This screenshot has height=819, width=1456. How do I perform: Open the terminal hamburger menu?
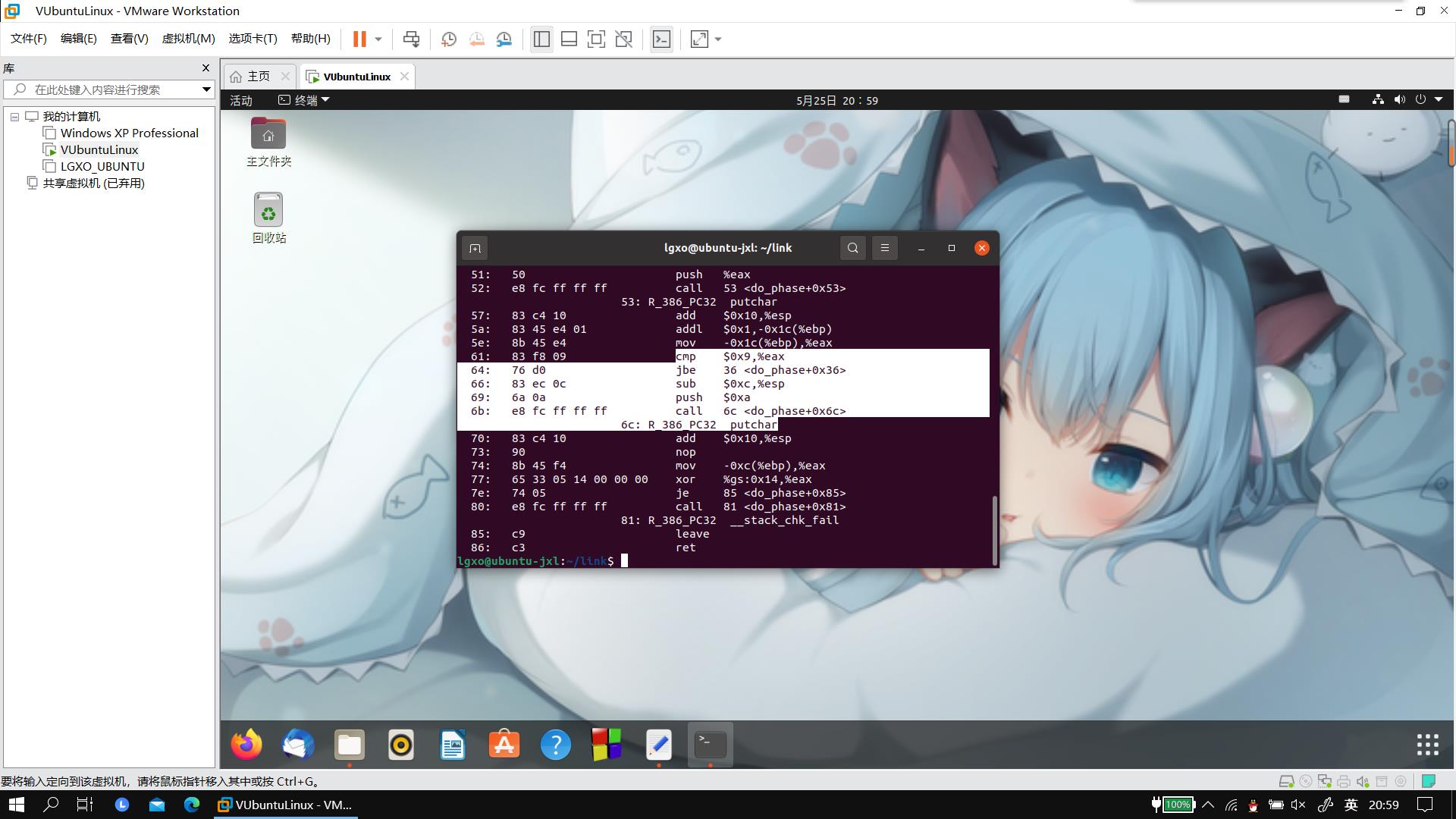884,248
